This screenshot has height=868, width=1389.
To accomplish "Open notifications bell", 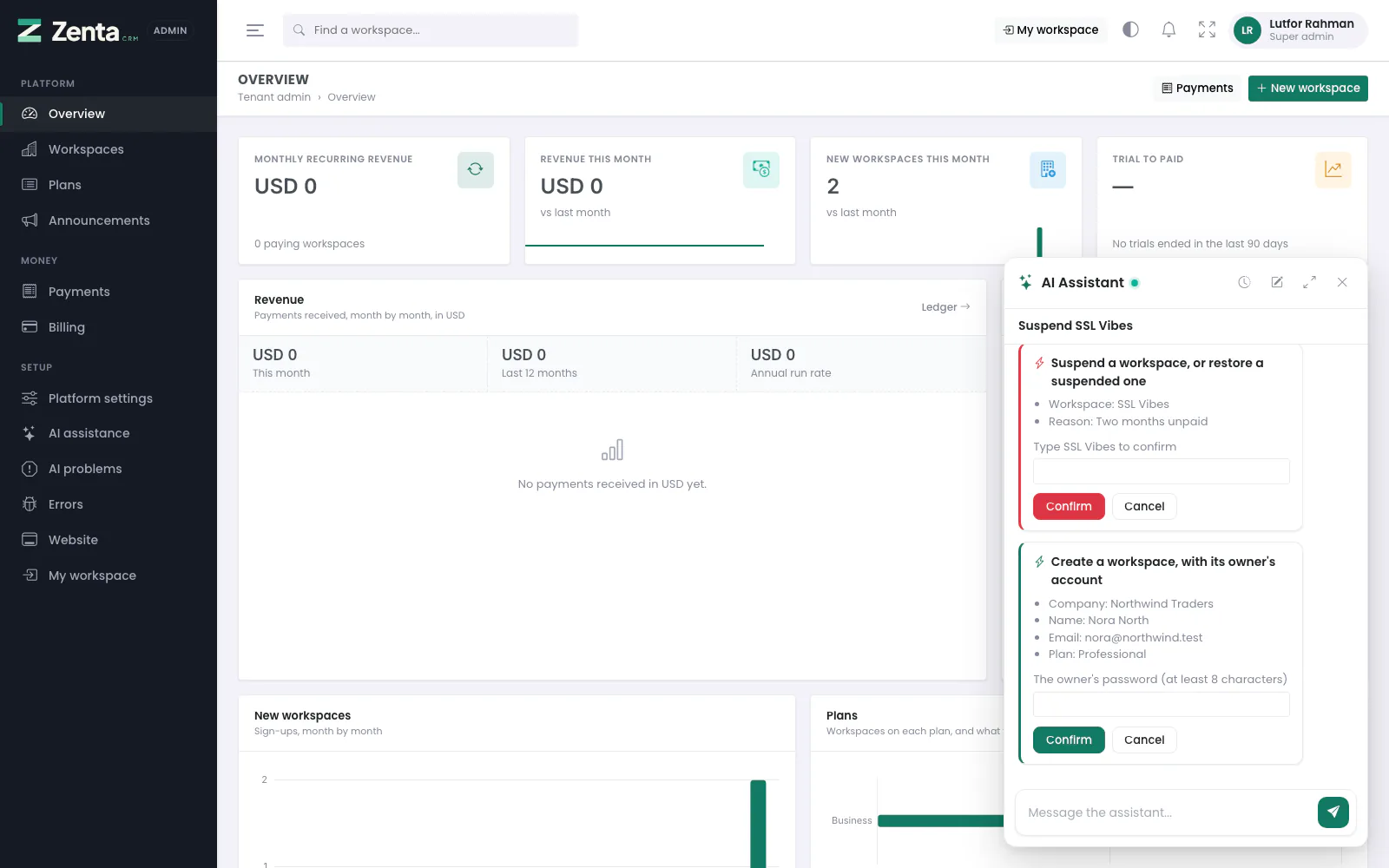I will coord(1168,30).
